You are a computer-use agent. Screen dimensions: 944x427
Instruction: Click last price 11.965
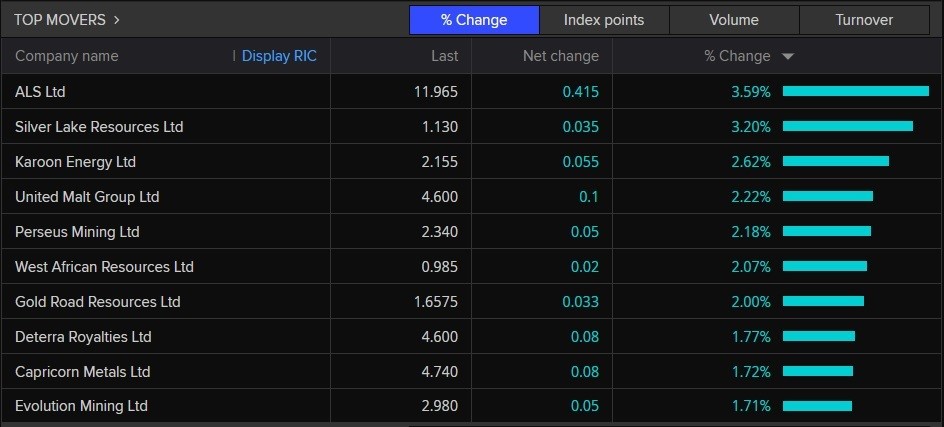click(436, 92)
